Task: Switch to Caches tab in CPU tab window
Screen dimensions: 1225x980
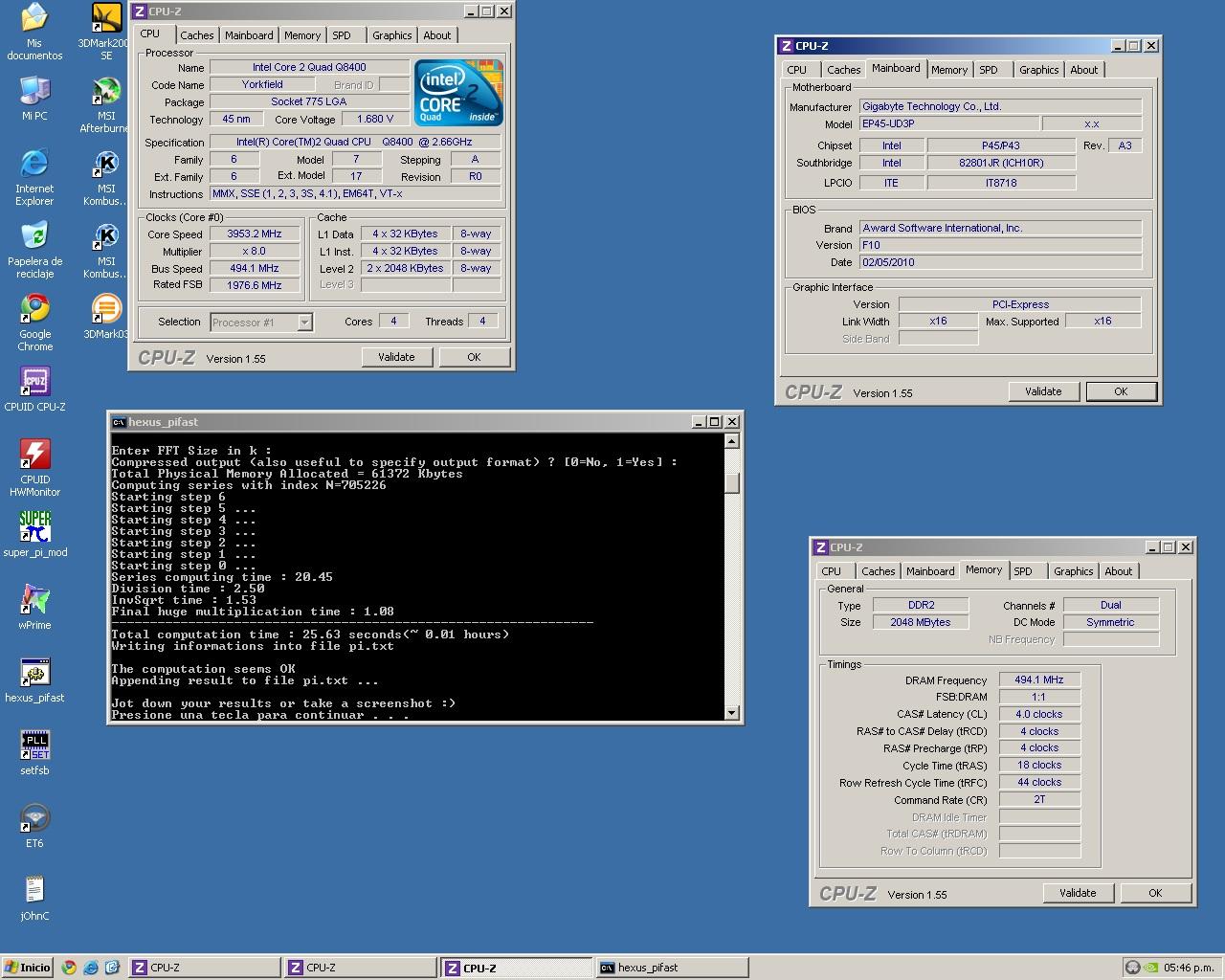Action: pyautogui.click(x=197, y=35)
